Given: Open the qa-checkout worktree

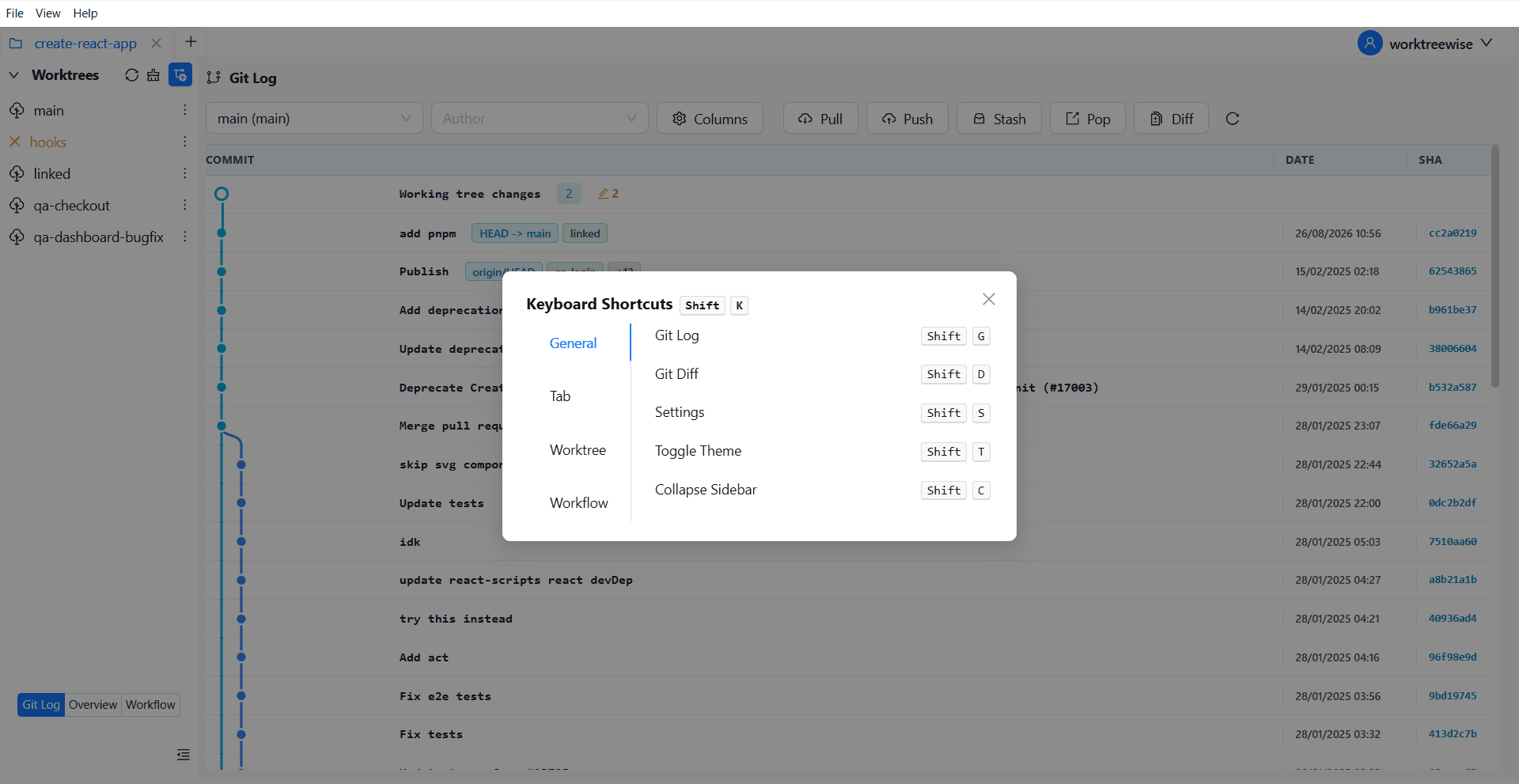Looking at the screenshot, I should (x=71, y=206).
